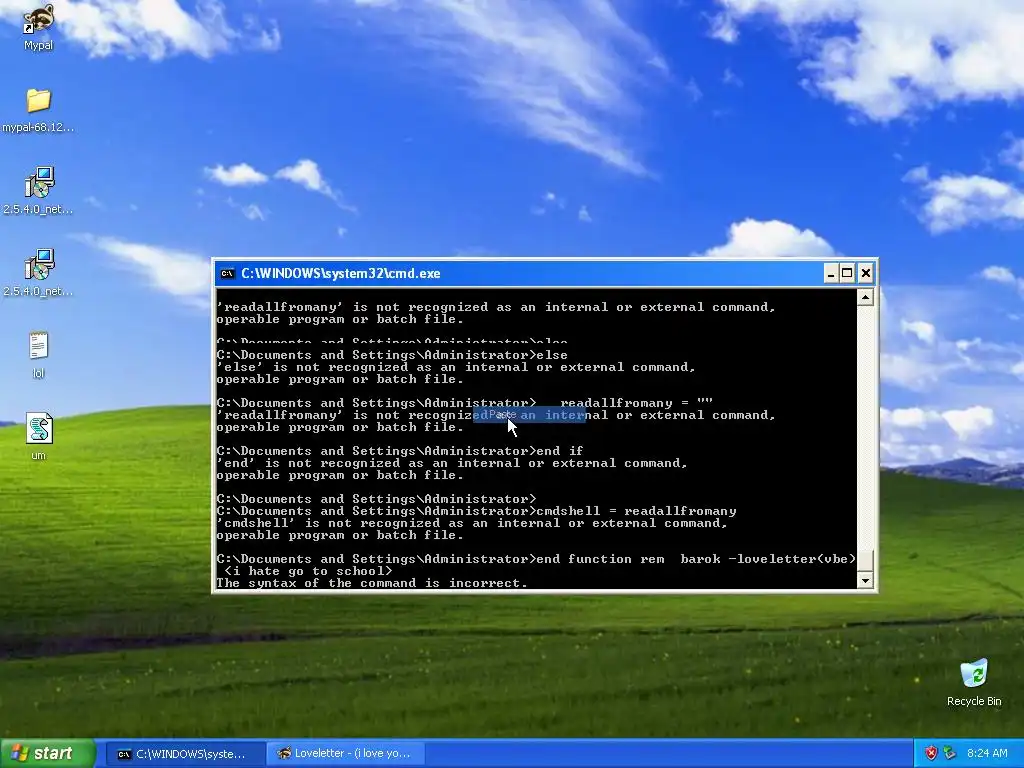Click the "'end' is not recognized" error line
Image resolution: width=1024 pixels, height=768 pixels.
point(452,463)
